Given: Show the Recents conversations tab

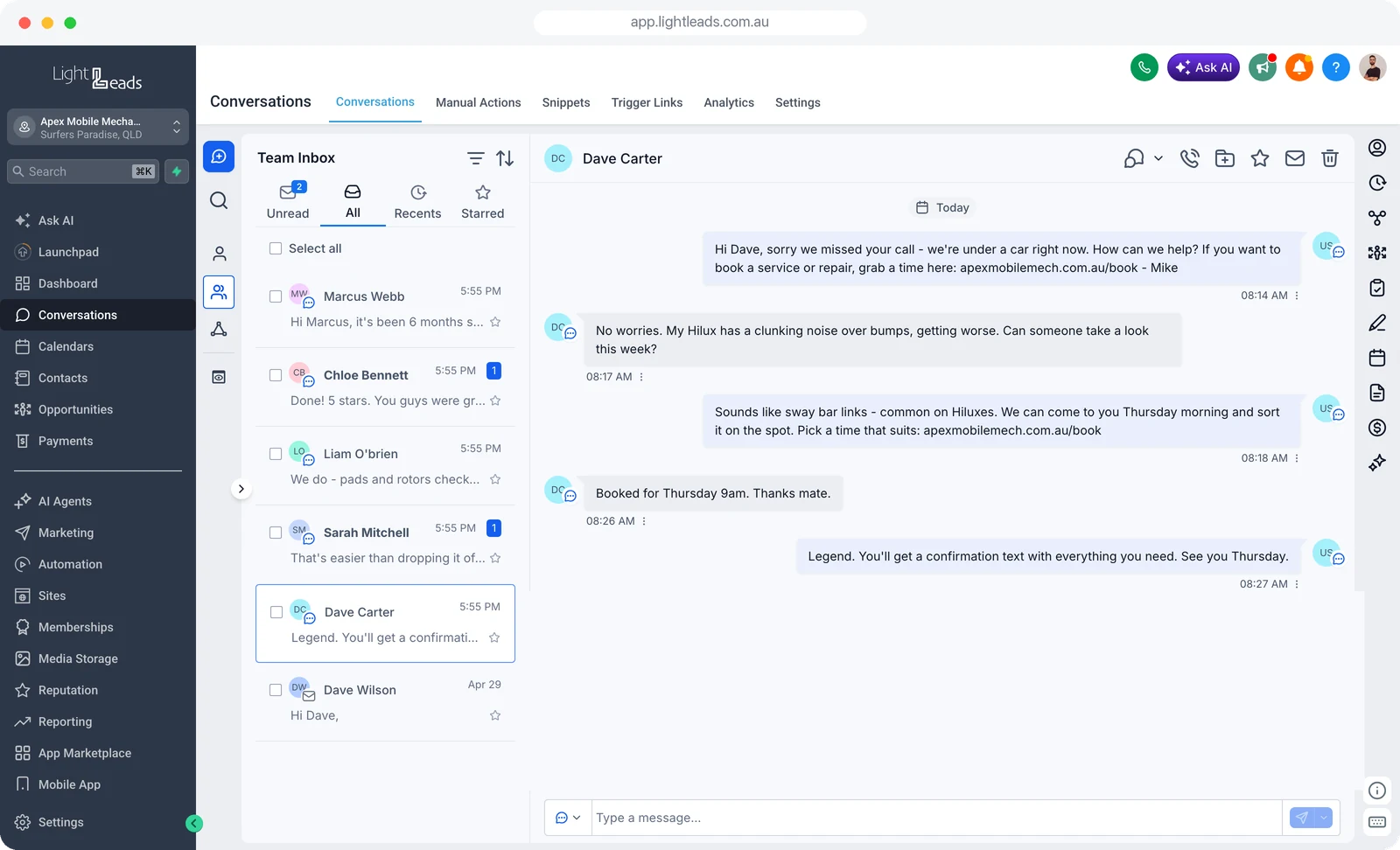Looking at the screenshot, I should 417,202.
